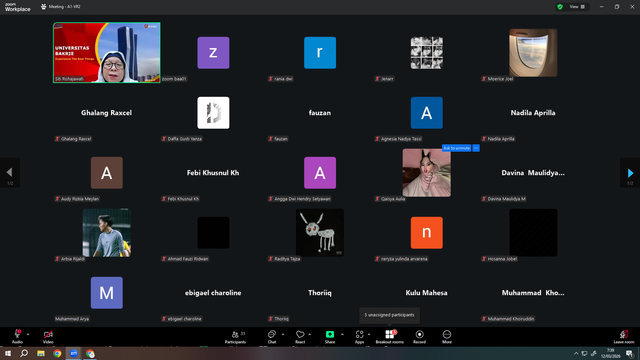
Task: Click the ebigael charoline name
Action: (x=213, y=293)
